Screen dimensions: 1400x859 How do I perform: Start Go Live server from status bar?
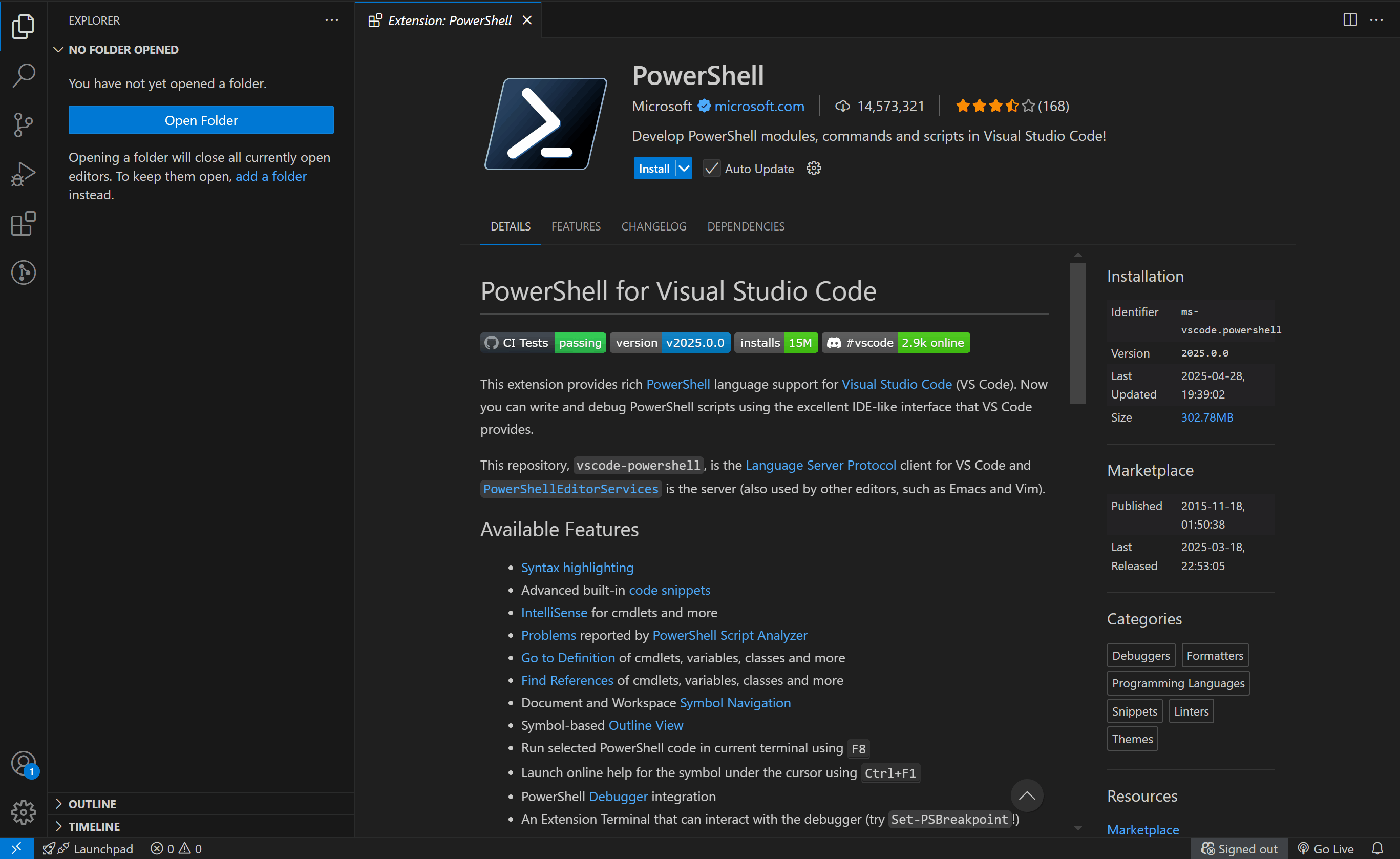(x=1326, y=848)
